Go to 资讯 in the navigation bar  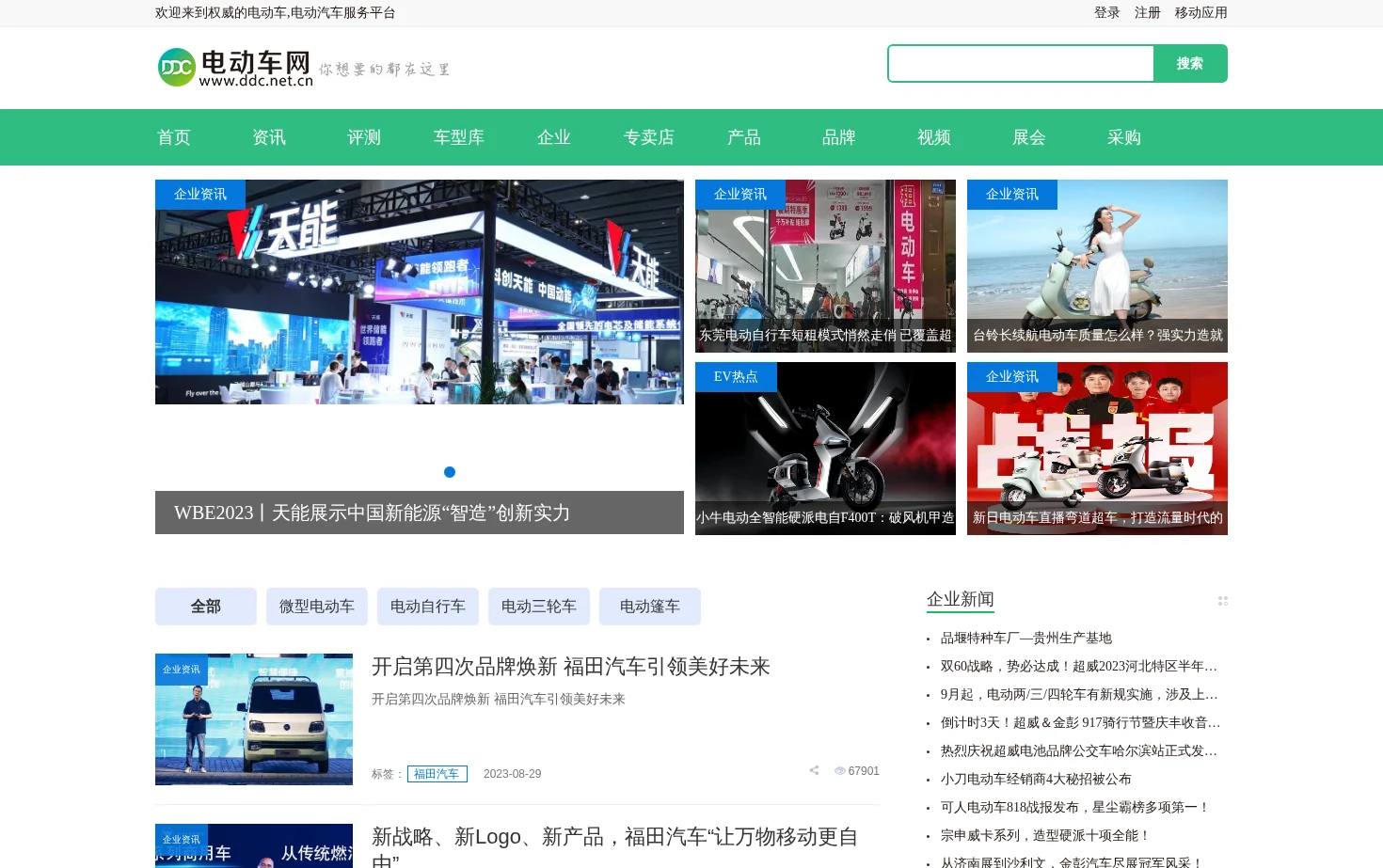[x=269, y=137]
